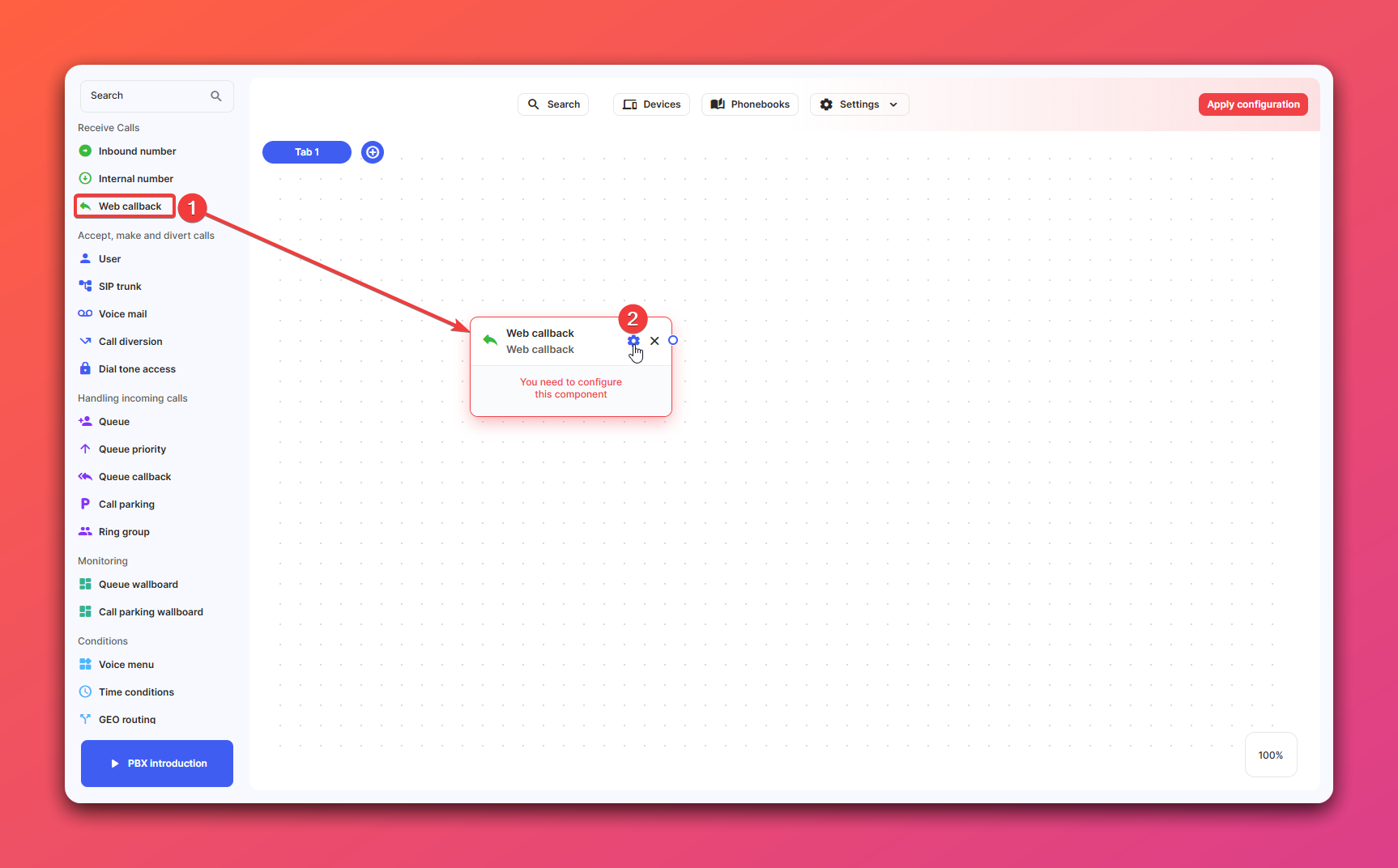The height and width of the screenshot is (868, 1398).
Task: Open the Phonebooks menu
Action: click(750, 104)
